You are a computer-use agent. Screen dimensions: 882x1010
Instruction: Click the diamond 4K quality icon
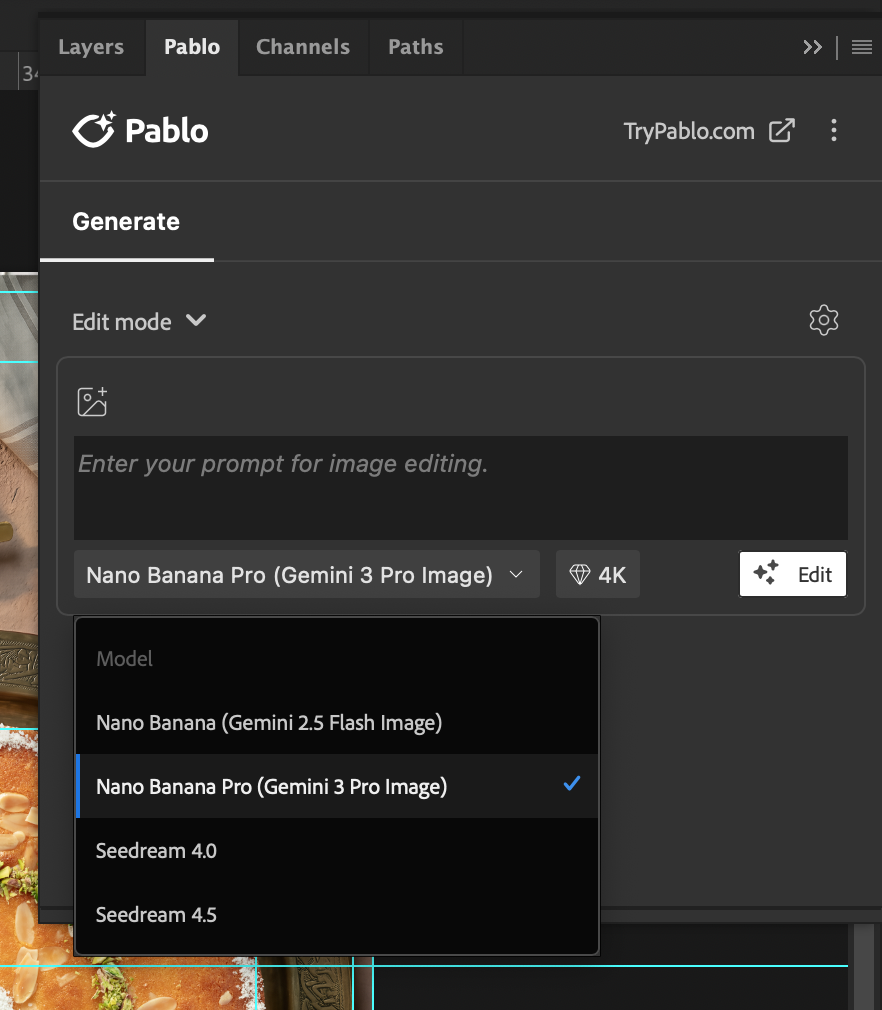pos(578,573)
